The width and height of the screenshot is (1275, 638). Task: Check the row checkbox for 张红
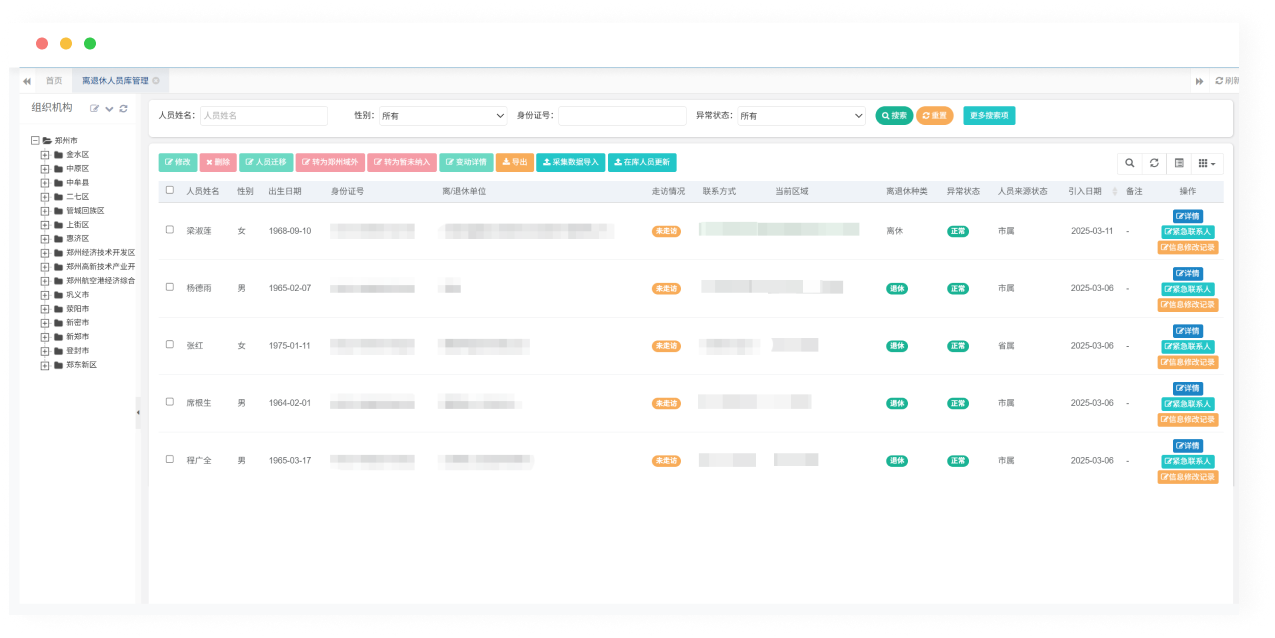(169, 344)
